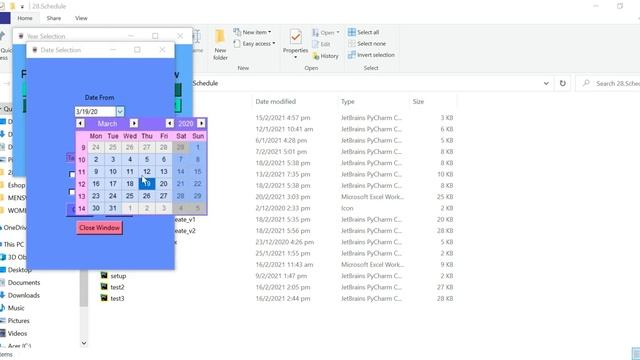Open Documents in the navigation pane

click(x=23, y=282)
